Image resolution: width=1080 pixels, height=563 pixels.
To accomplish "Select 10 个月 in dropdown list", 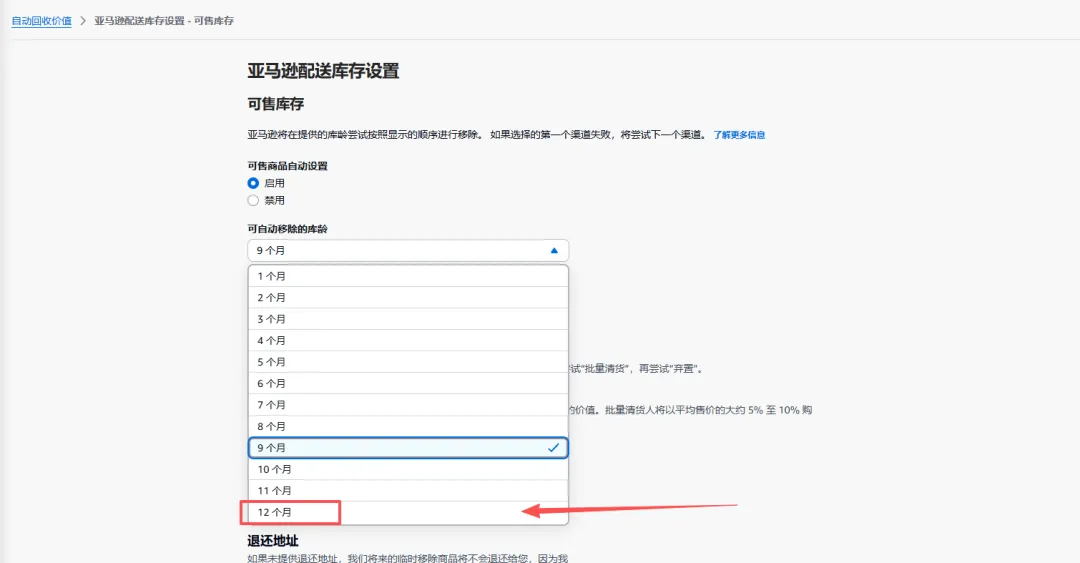I will point(408,469).
